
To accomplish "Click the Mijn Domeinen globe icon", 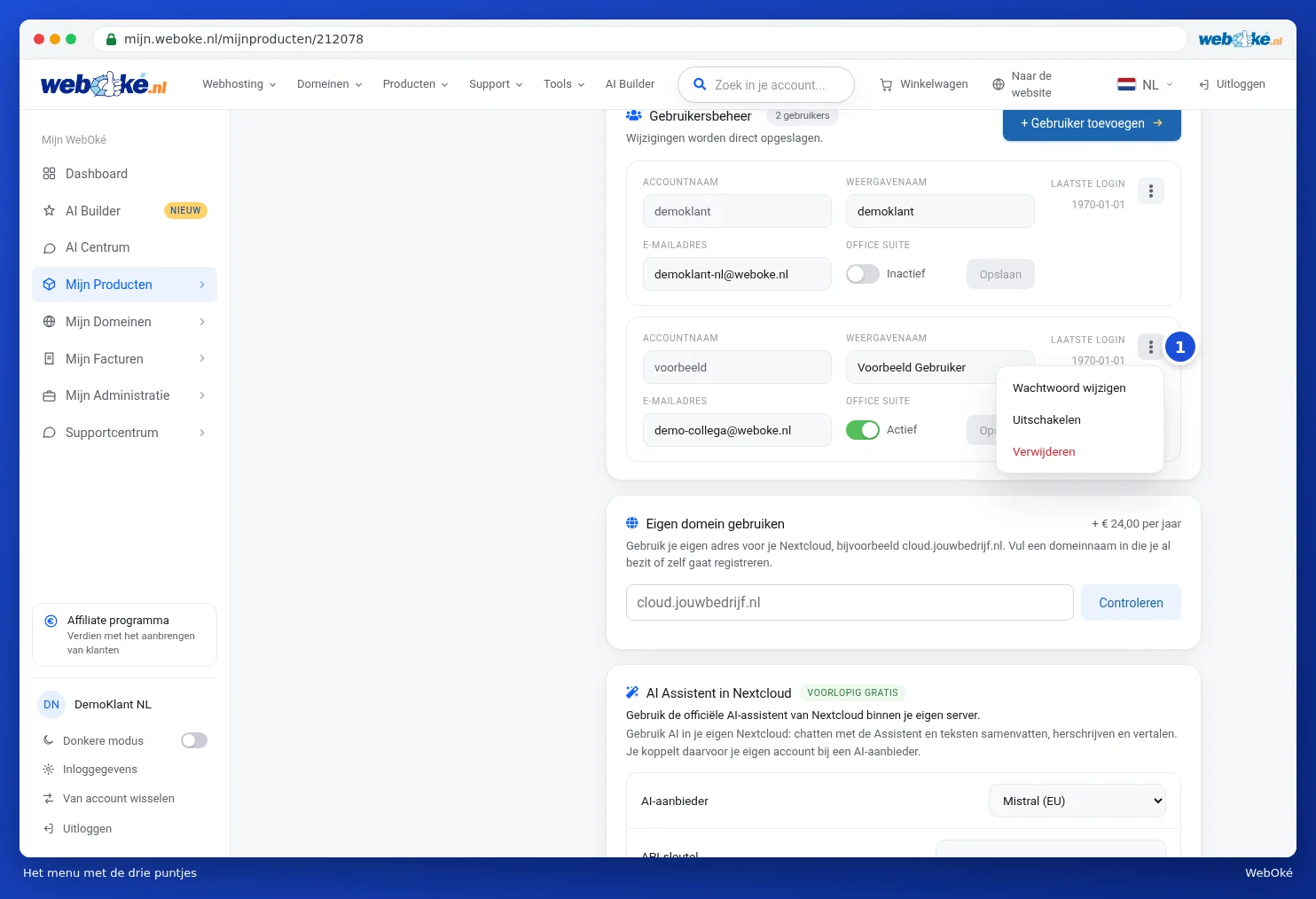I will click(50, 322).
